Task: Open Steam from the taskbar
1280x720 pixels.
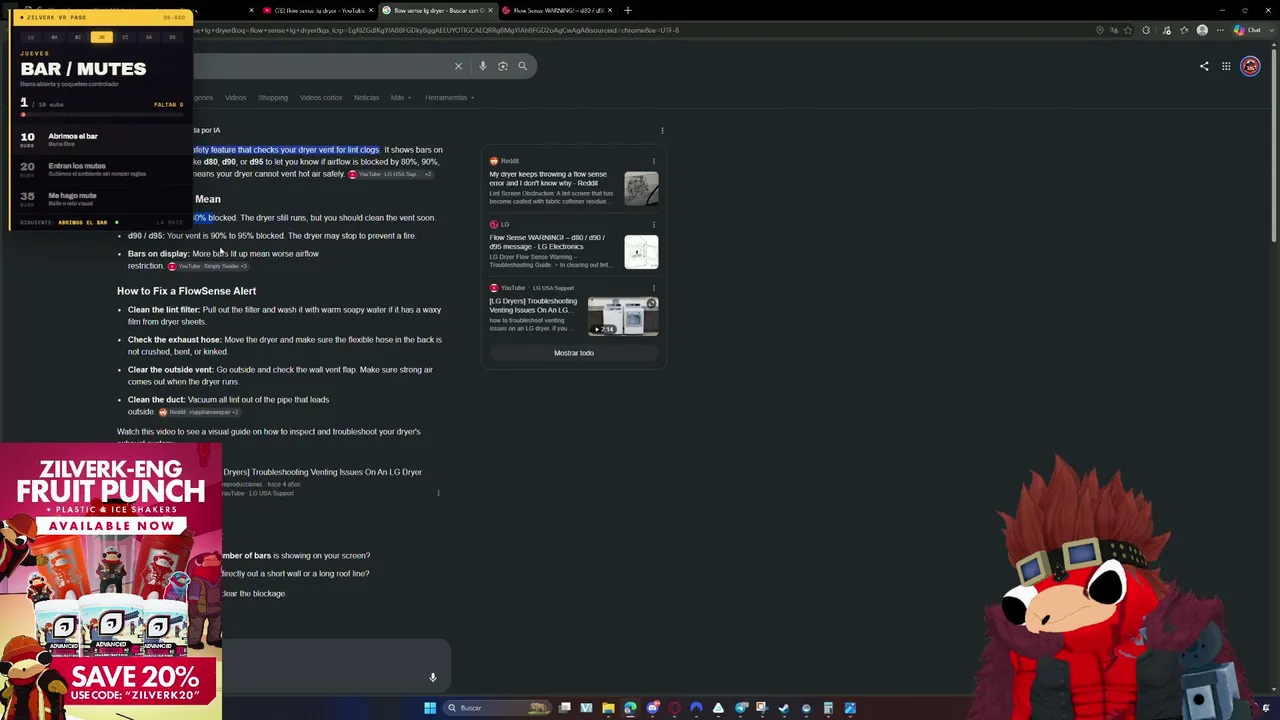Action: tap(784, 708)
